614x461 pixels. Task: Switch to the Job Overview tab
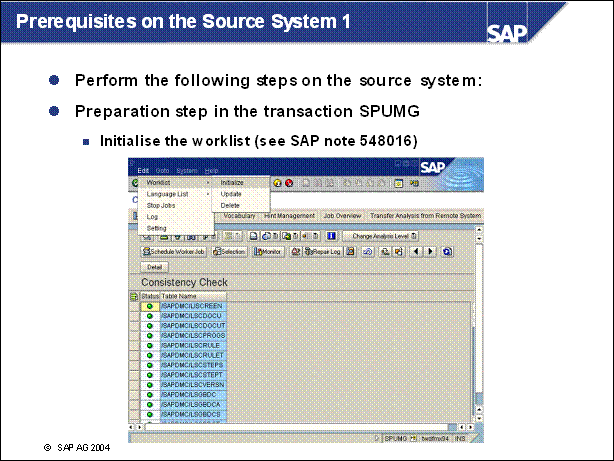click(x=342, y=216)
